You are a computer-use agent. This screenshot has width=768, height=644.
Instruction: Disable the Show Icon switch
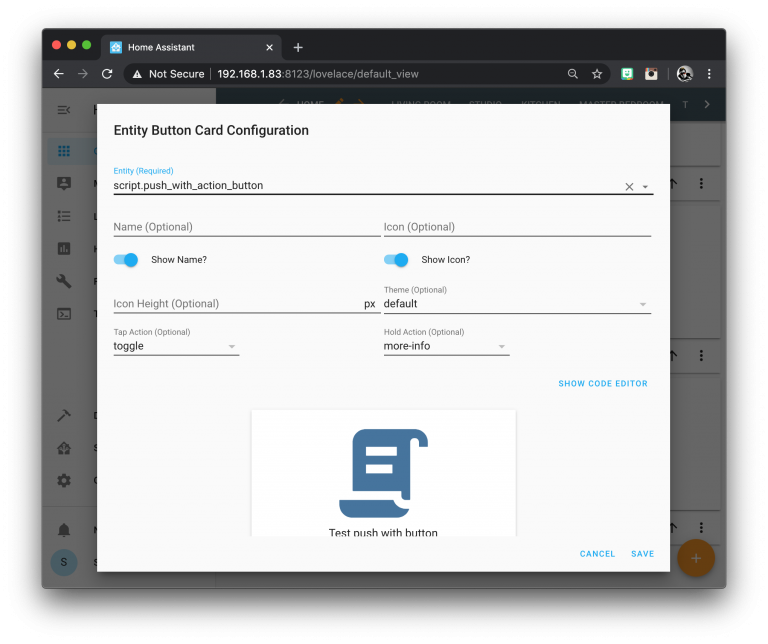[x=396, y=260]
